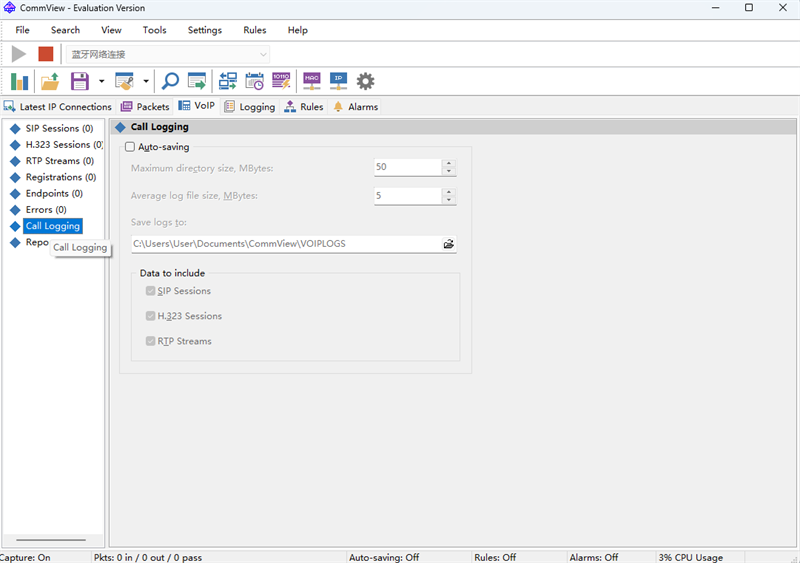The height and width of the screenshot is (563, 800).
Task: Open the calendar scheduler icon
Action: pos(254,81)
